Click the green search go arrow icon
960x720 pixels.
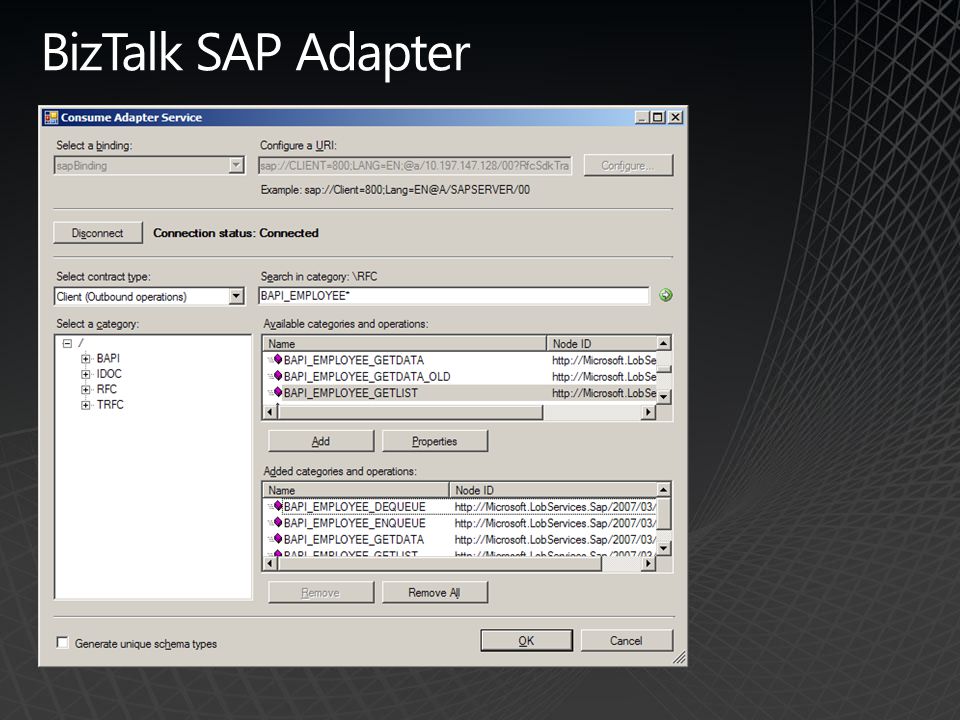pos(666,296)
